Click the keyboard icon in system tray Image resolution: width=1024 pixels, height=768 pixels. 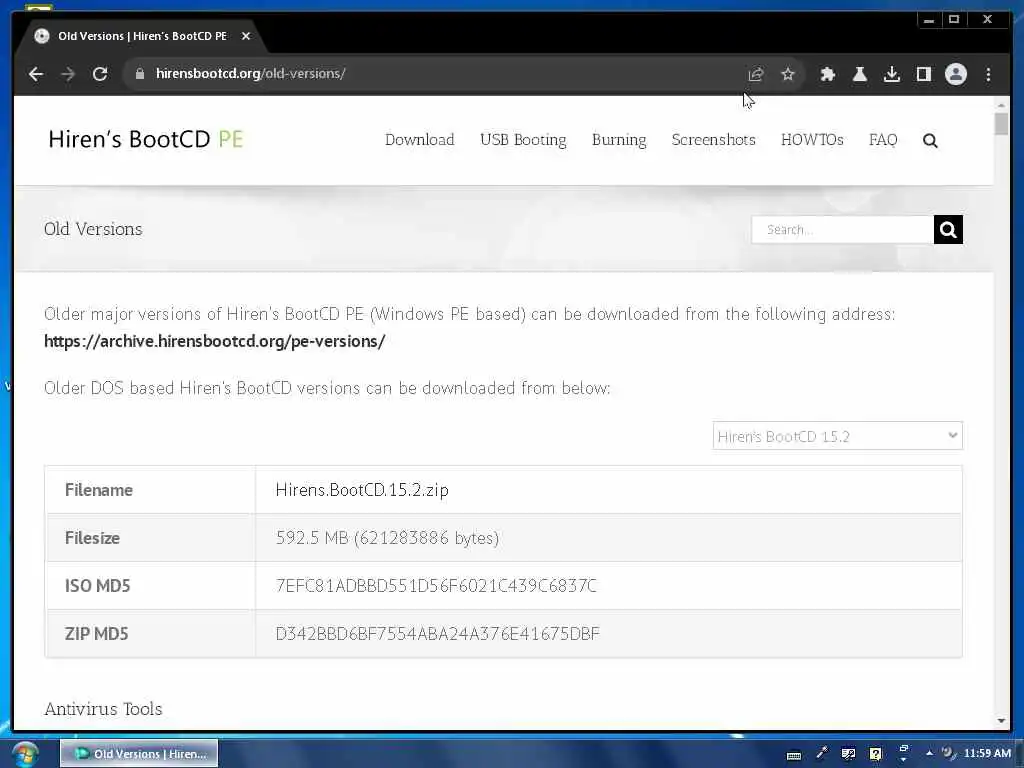click(793, 756)
